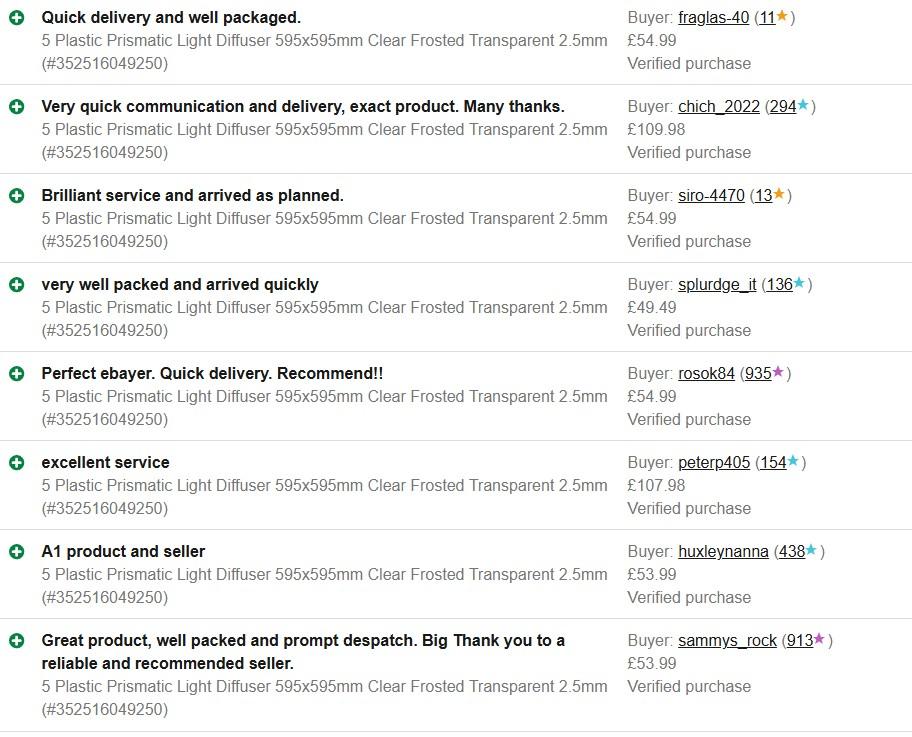Click feedback score 294 for chich_2022

point(783,107)
